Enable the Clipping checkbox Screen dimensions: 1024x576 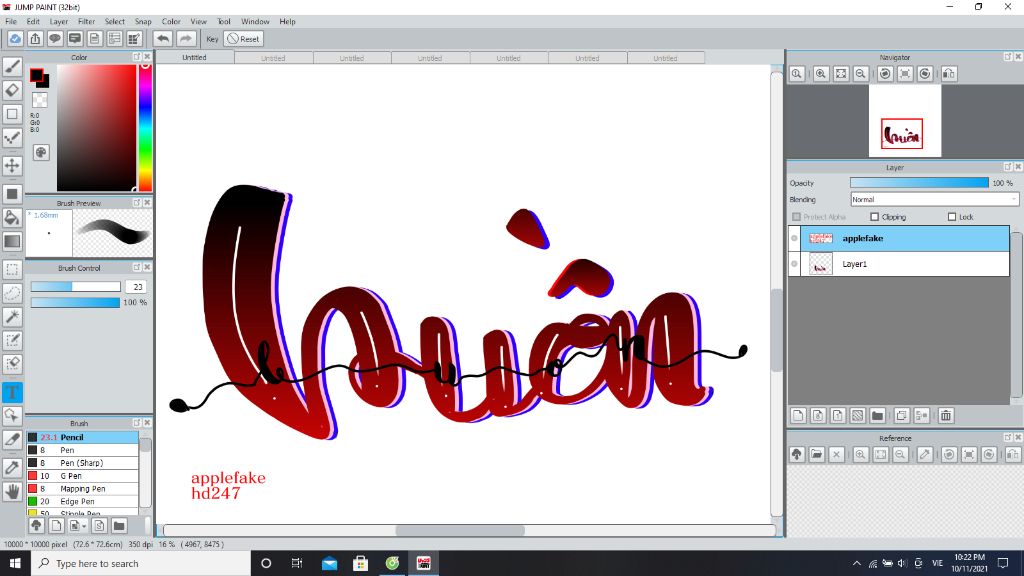[874, 217]
